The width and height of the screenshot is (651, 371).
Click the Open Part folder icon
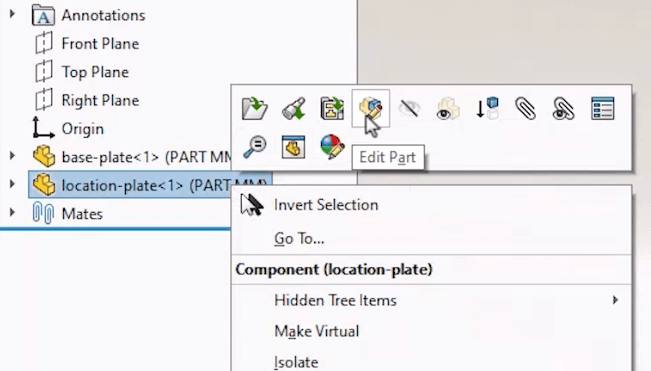pyautogui.click(x=255, y=108)
